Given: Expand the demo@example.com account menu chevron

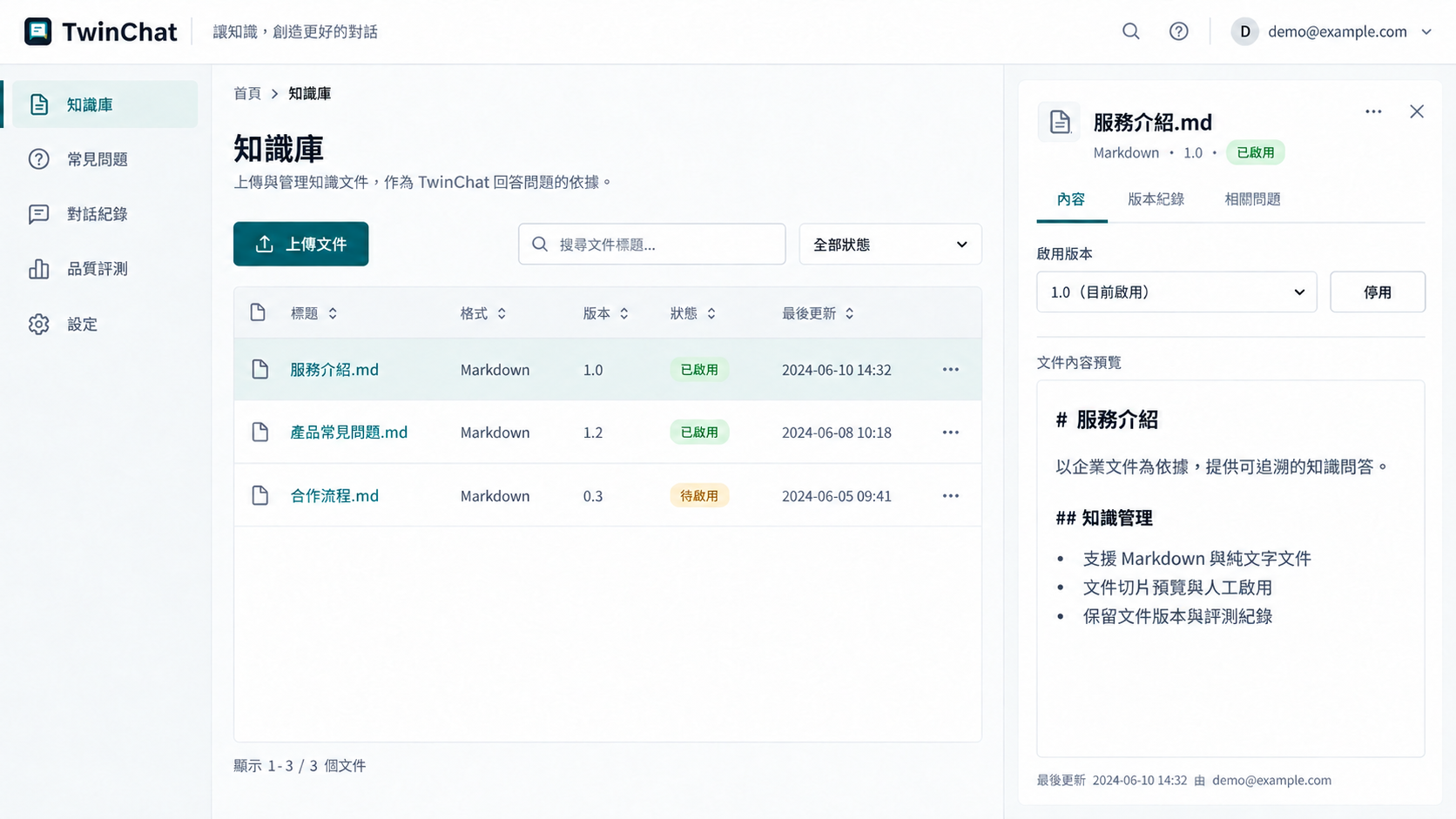Looking at the screenshot, I should pyautogui.click(x=1426, y=31).
